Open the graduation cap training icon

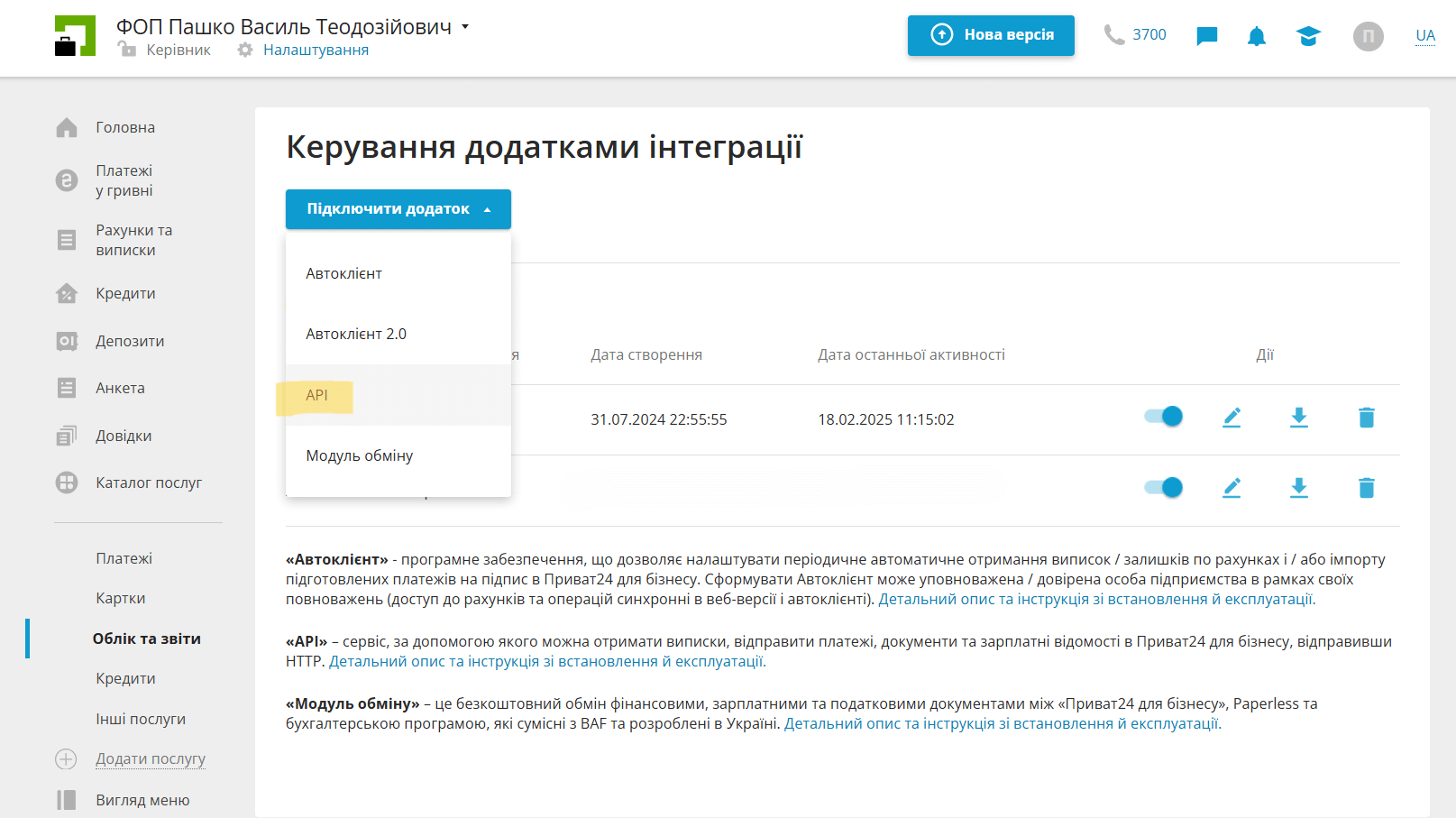pos(1308,36)
